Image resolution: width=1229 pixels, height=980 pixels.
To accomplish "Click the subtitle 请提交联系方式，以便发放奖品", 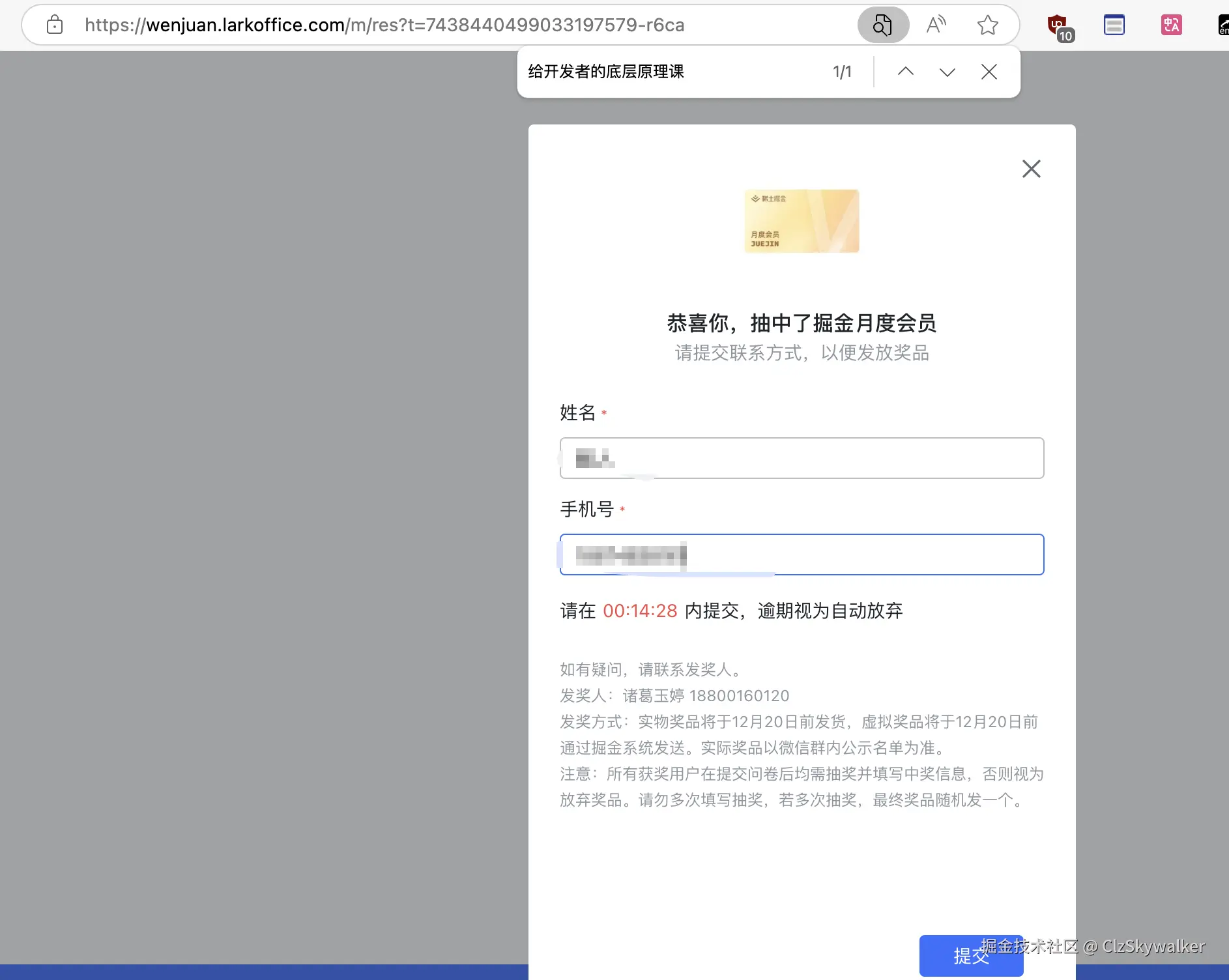I will point(802,353).
